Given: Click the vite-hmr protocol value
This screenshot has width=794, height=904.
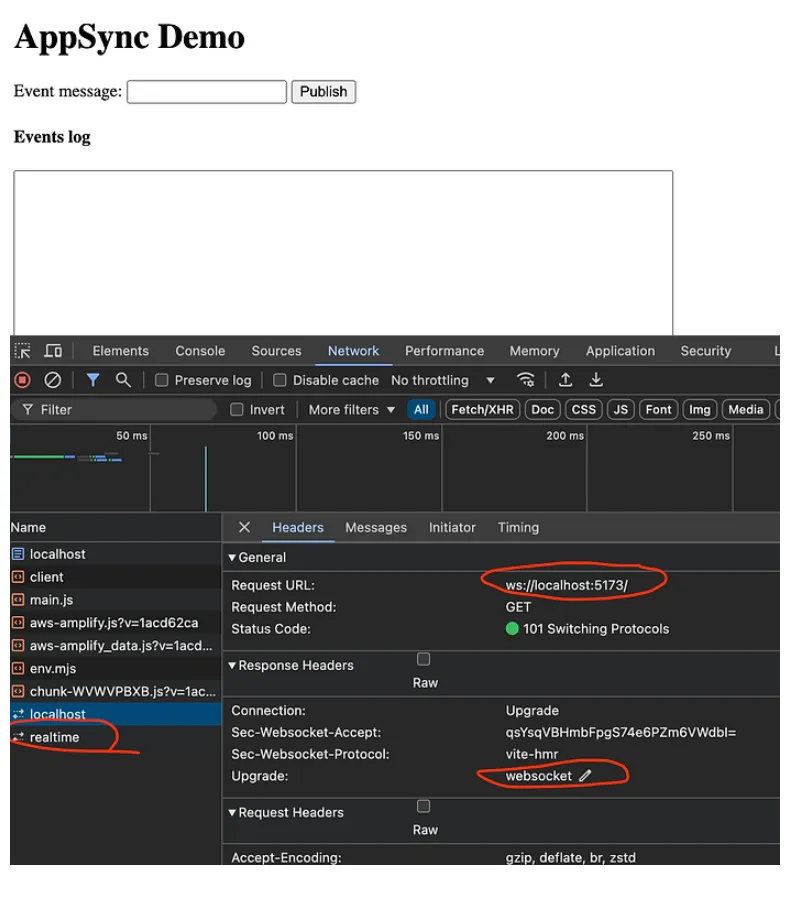Looking at the screenshot, I should pos(532,754).
